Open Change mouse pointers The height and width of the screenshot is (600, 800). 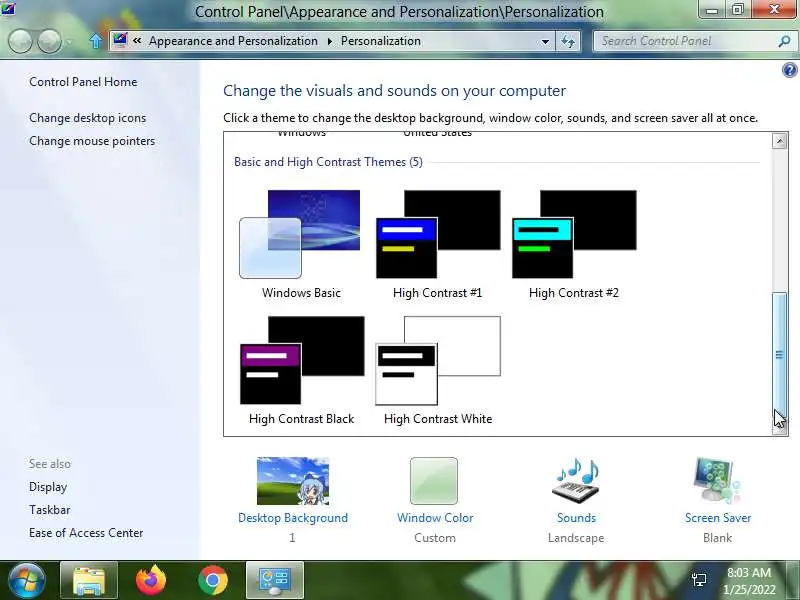[x=92, y=141]
